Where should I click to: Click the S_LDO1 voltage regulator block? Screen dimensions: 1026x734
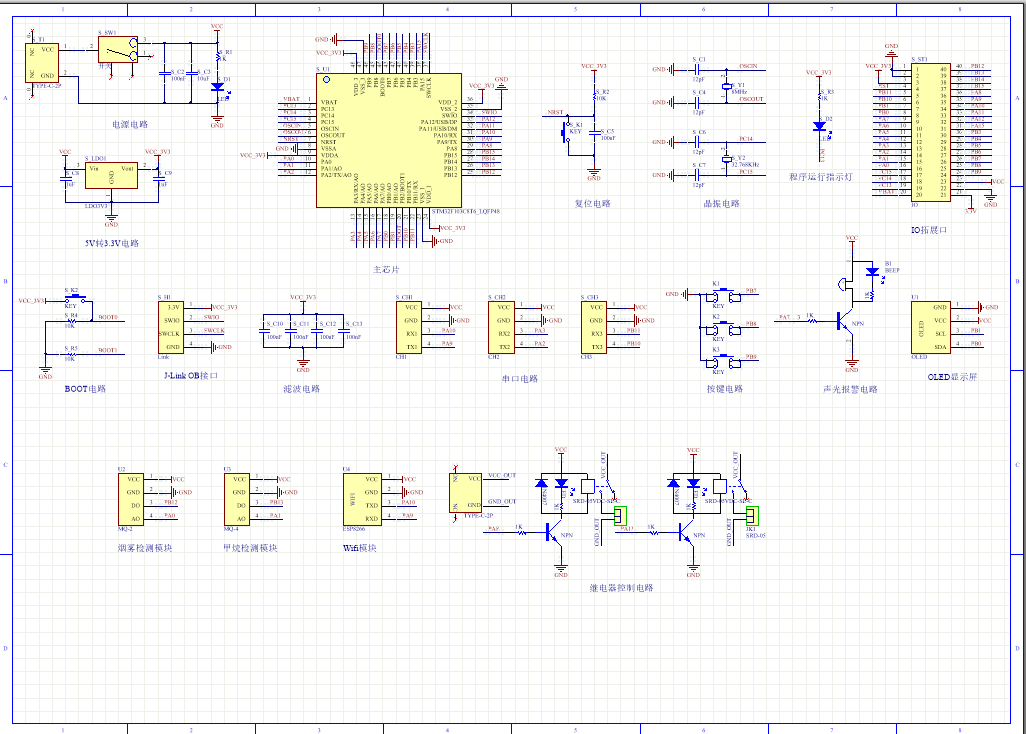(111, 175)
